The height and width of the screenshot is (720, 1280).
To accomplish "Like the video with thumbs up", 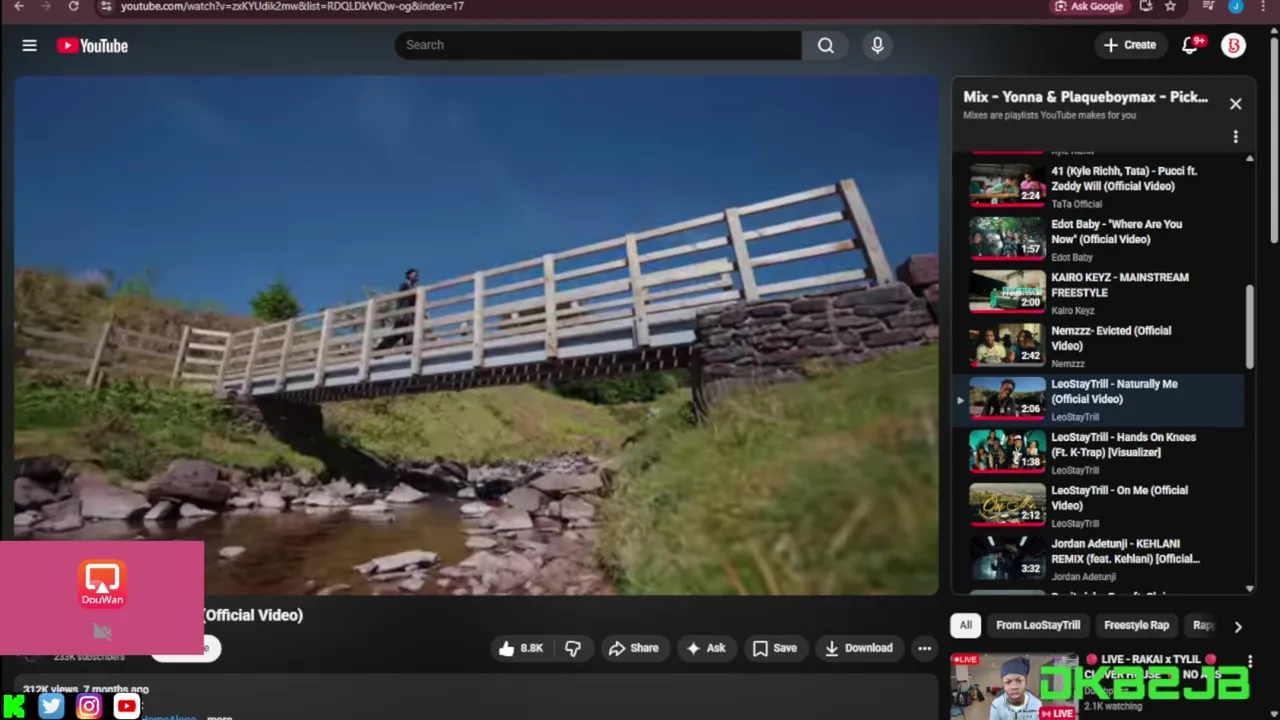I will click(x=520, y=648).
